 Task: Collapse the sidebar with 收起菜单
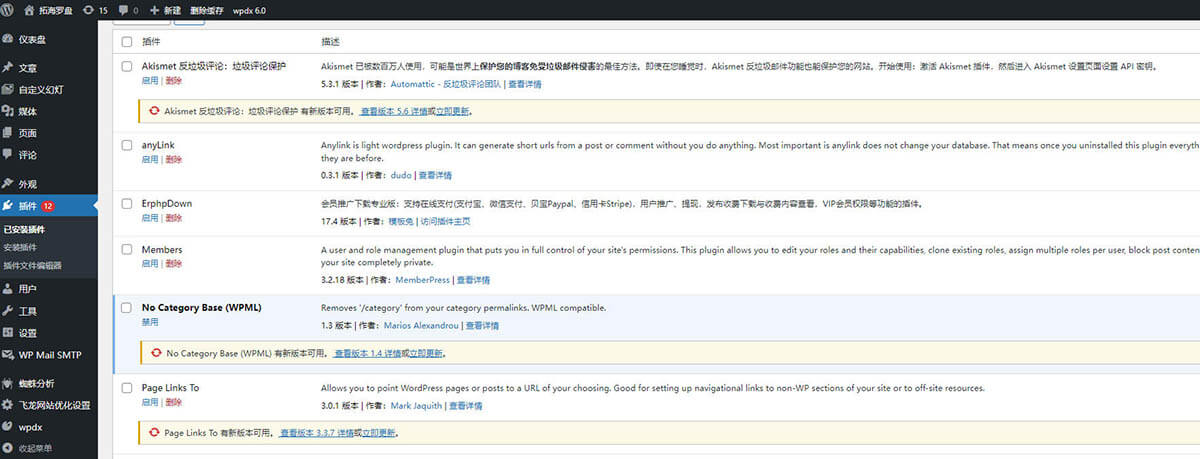coord(34,449)
